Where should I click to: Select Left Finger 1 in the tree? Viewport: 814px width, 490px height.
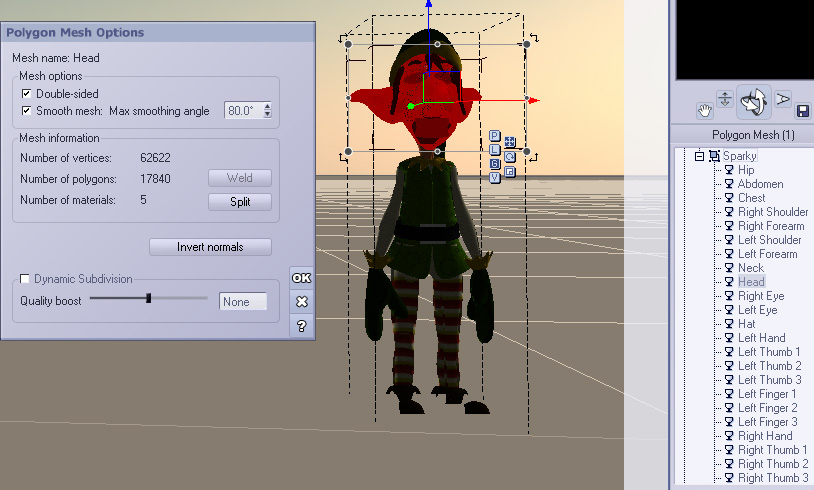tap(767, 394)
